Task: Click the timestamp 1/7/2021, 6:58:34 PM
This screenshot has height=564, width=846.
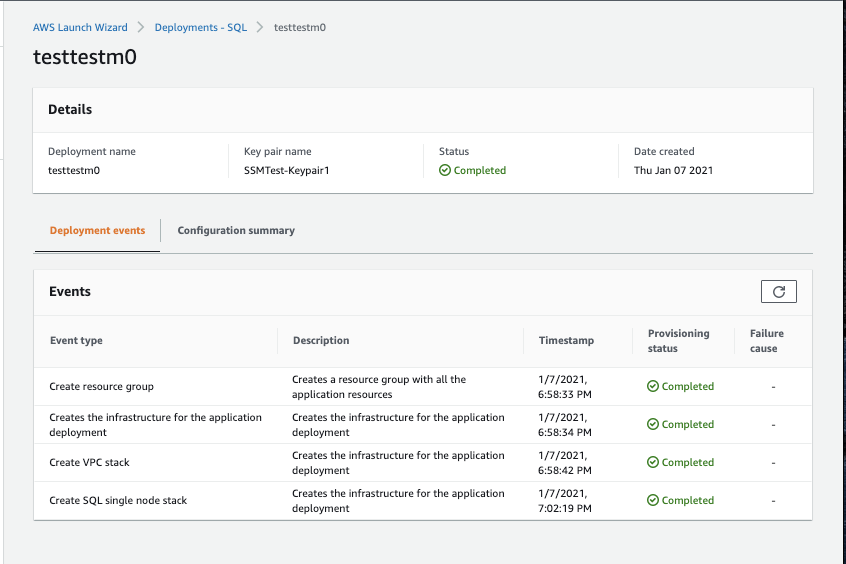Action: pos(565,425)
